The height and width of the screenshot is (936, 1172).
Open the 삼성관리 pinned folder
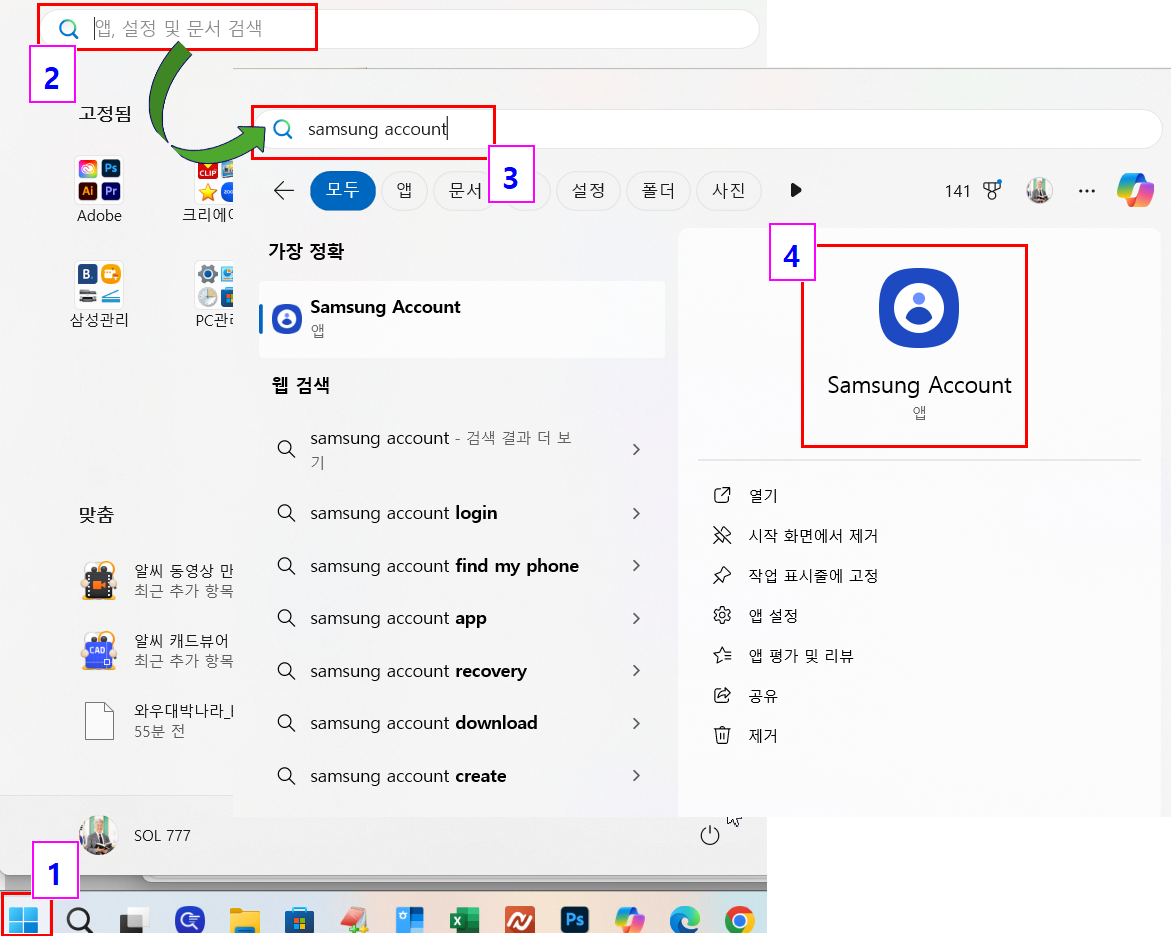[x=99, y=295]
